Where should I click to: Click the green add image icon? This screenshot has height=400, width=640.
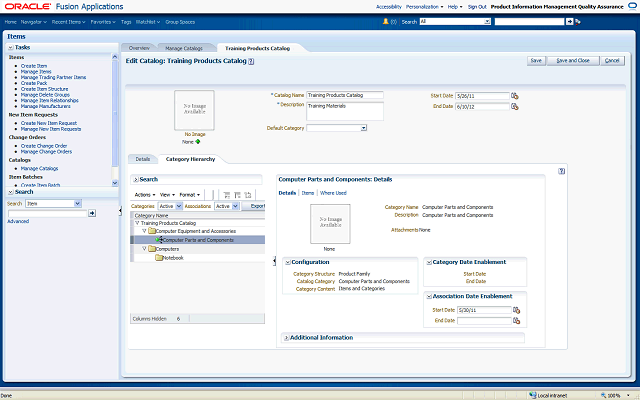[198, 142]
